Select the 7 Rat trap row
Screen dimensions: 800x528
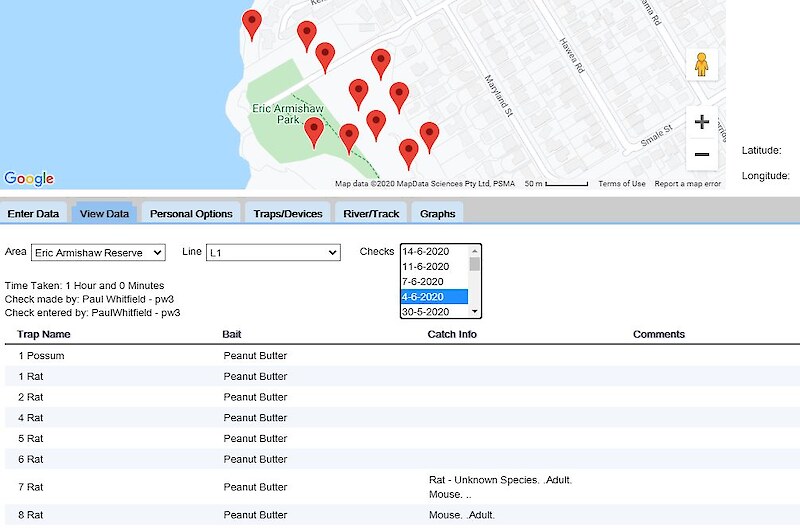[x=402, y=487]
